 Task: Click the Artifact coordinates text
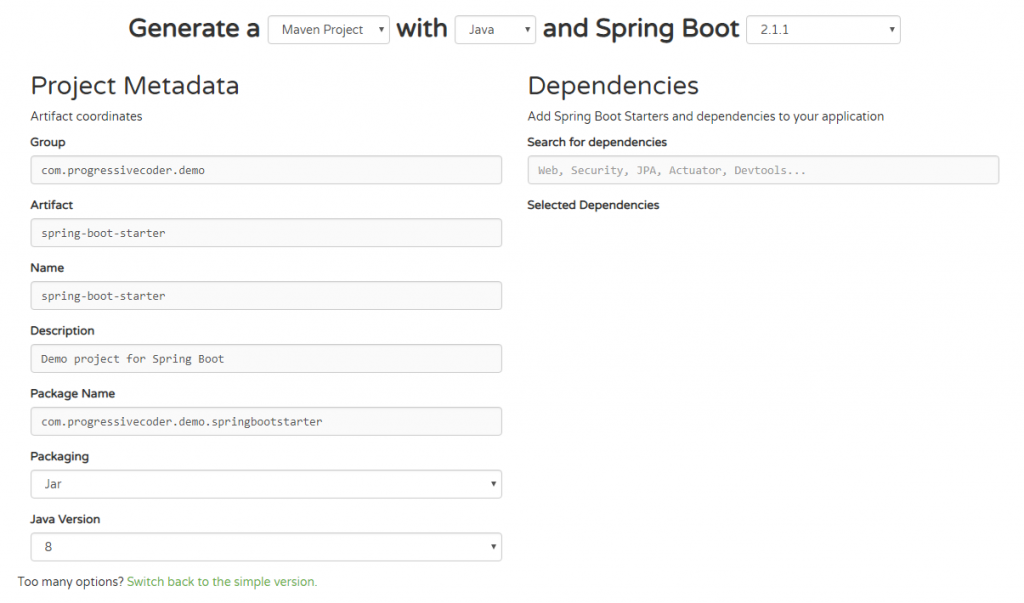click(x=86, y=116)
